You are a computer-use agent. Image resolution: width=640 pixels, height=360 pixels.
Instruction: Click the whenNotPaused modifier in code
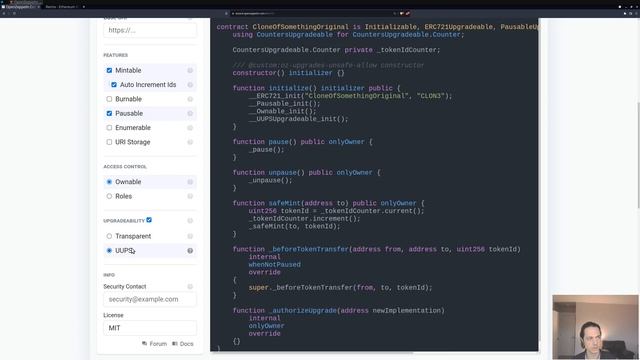[274, 264]
